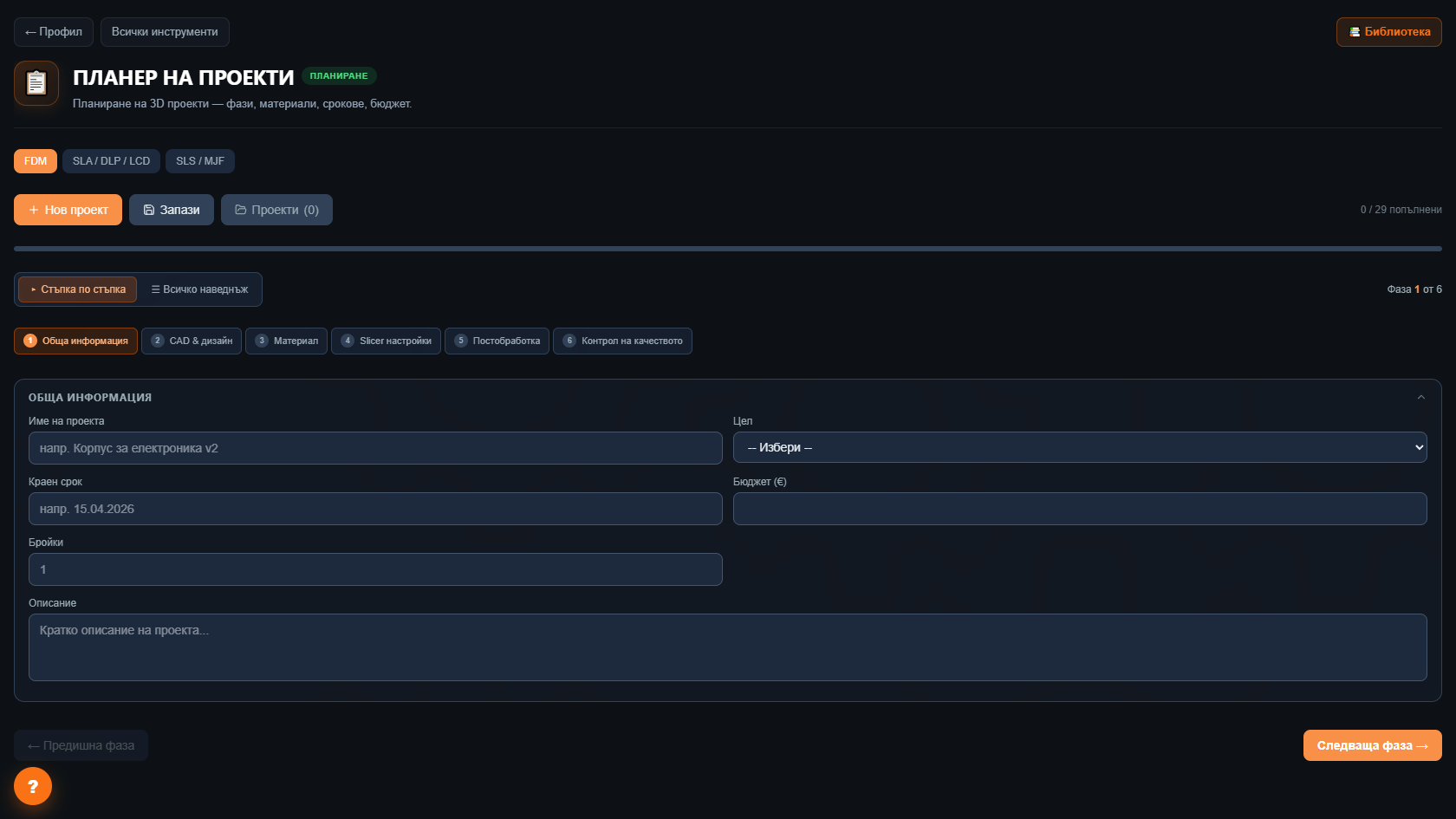This screenshot has height=819, width=1456.
Task: Click the clipboard planner app icon
Action: tap(36, 83)
